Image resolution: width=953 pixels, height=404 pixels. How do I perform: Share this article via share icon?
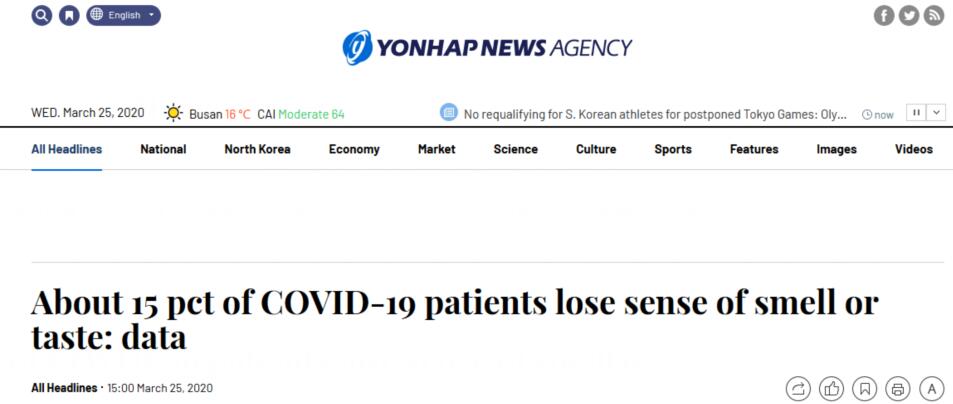coord(798,388)
